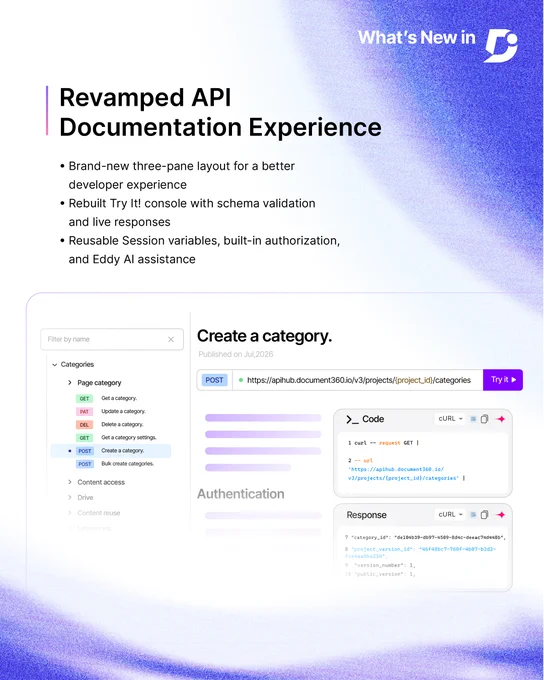Click the Authentication section heading

coord(241,494)
